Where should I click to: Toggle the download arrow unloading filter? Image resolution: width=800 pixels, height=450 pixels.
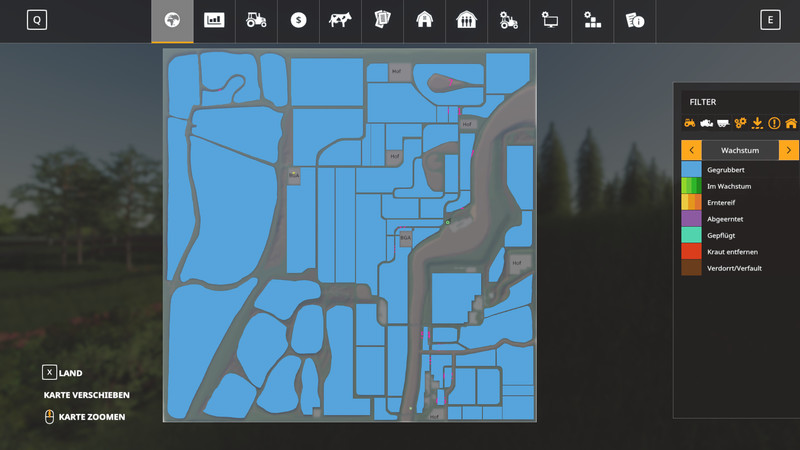click(x=757, y=123)
